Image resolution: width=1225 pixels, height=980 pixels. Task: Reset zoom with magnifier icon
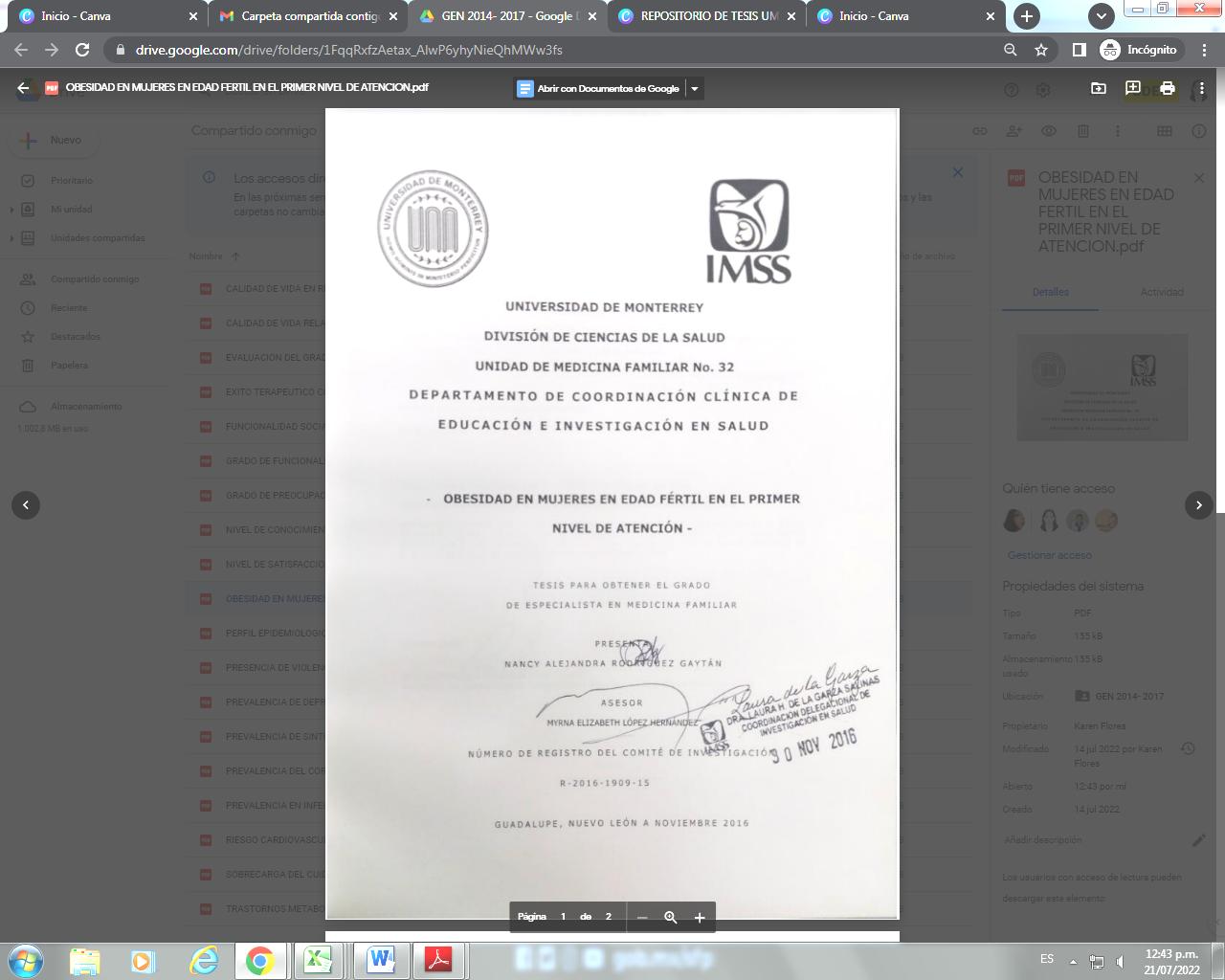[671, 917]
